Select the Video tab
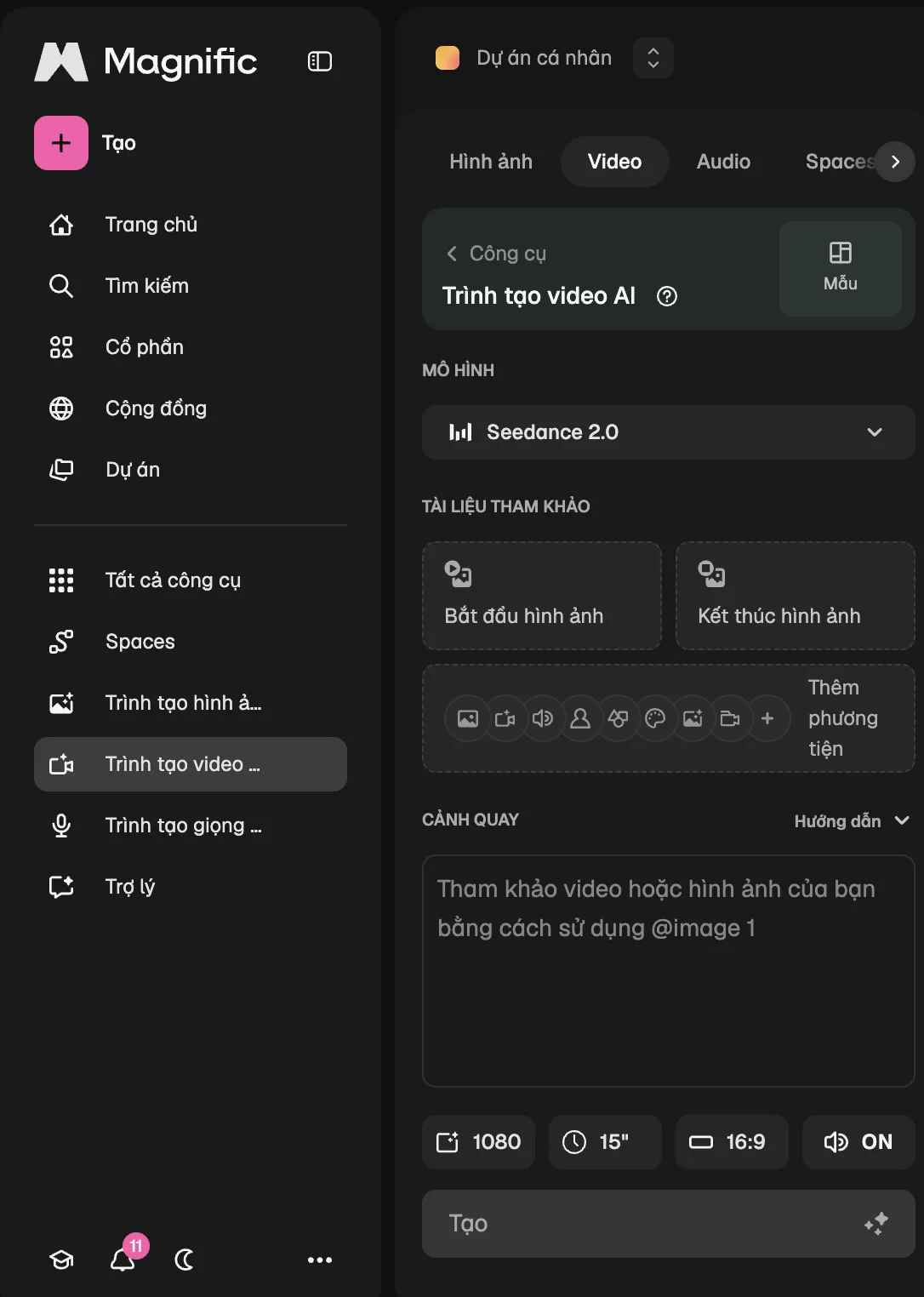 click(614, 162)
